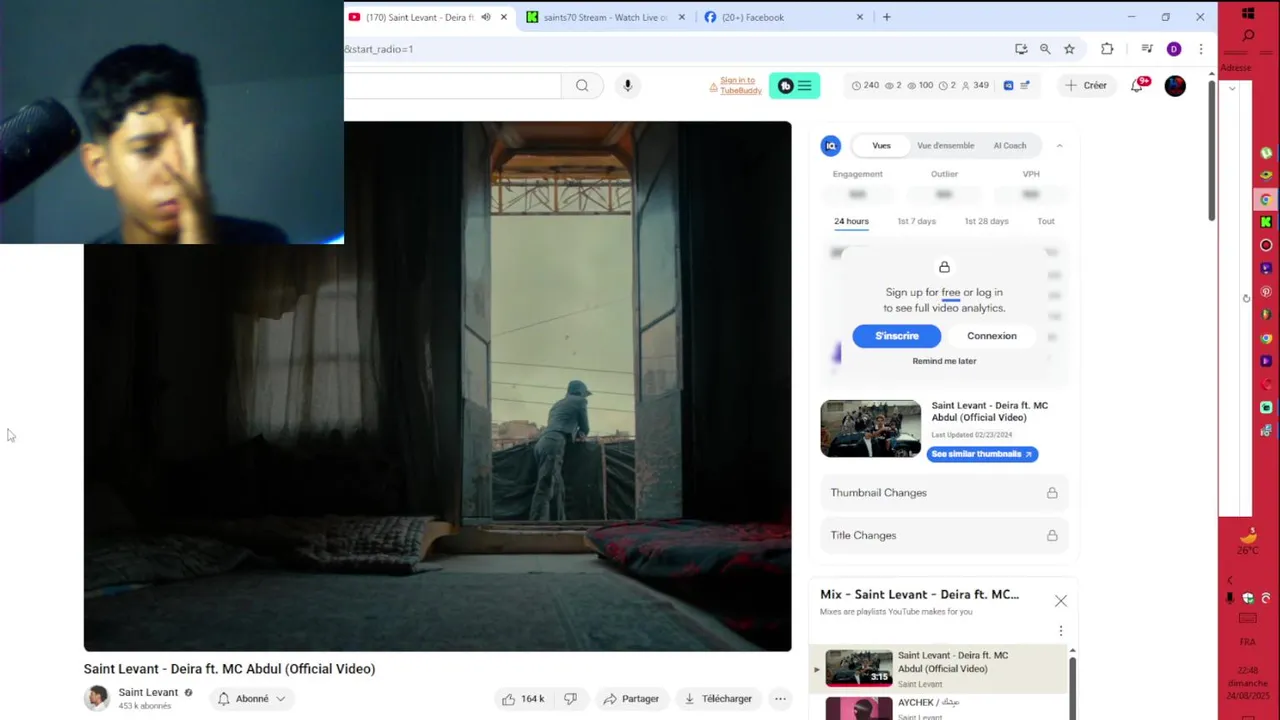
Task: Select the 1st 28 days tab
Action: pyautogui.click(x=986, y=222)
